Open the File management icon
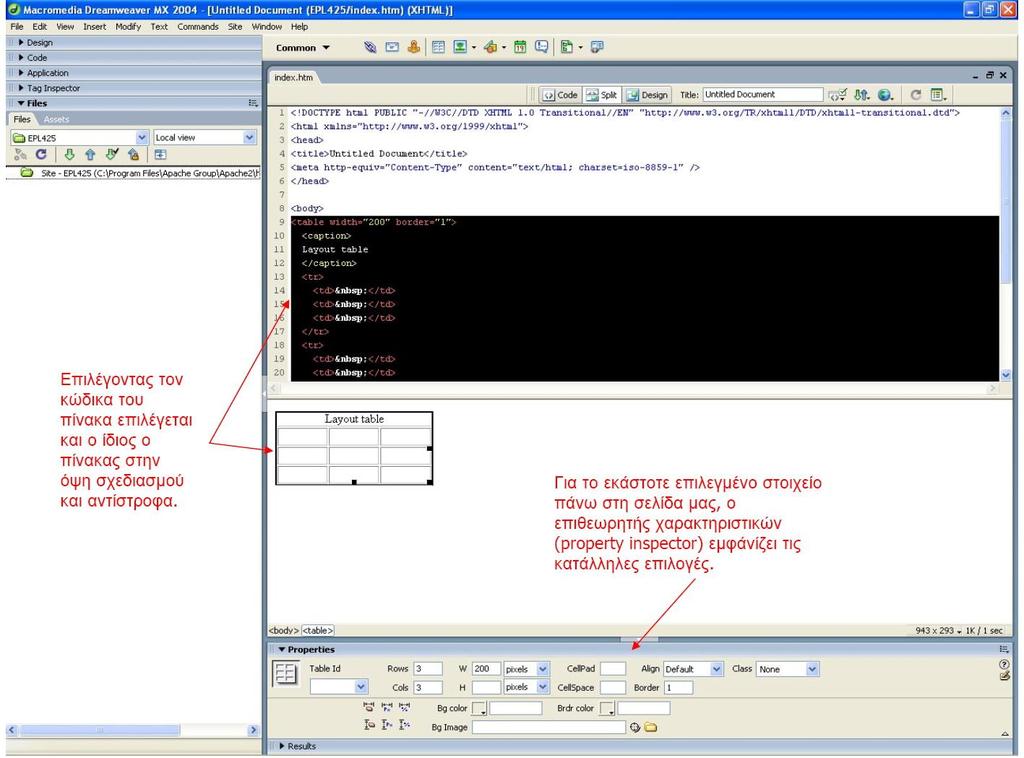1024x758 pixels. pyautogui.click(x=862, y=95)
